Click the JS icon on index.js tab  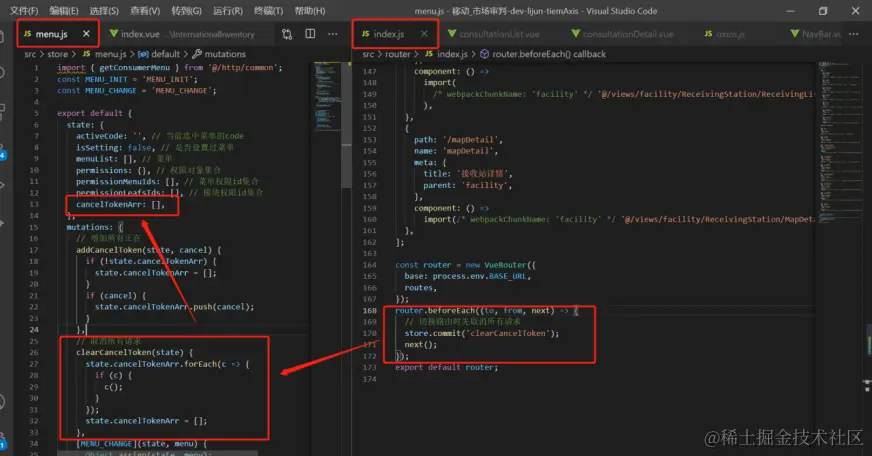coord(365,34)
